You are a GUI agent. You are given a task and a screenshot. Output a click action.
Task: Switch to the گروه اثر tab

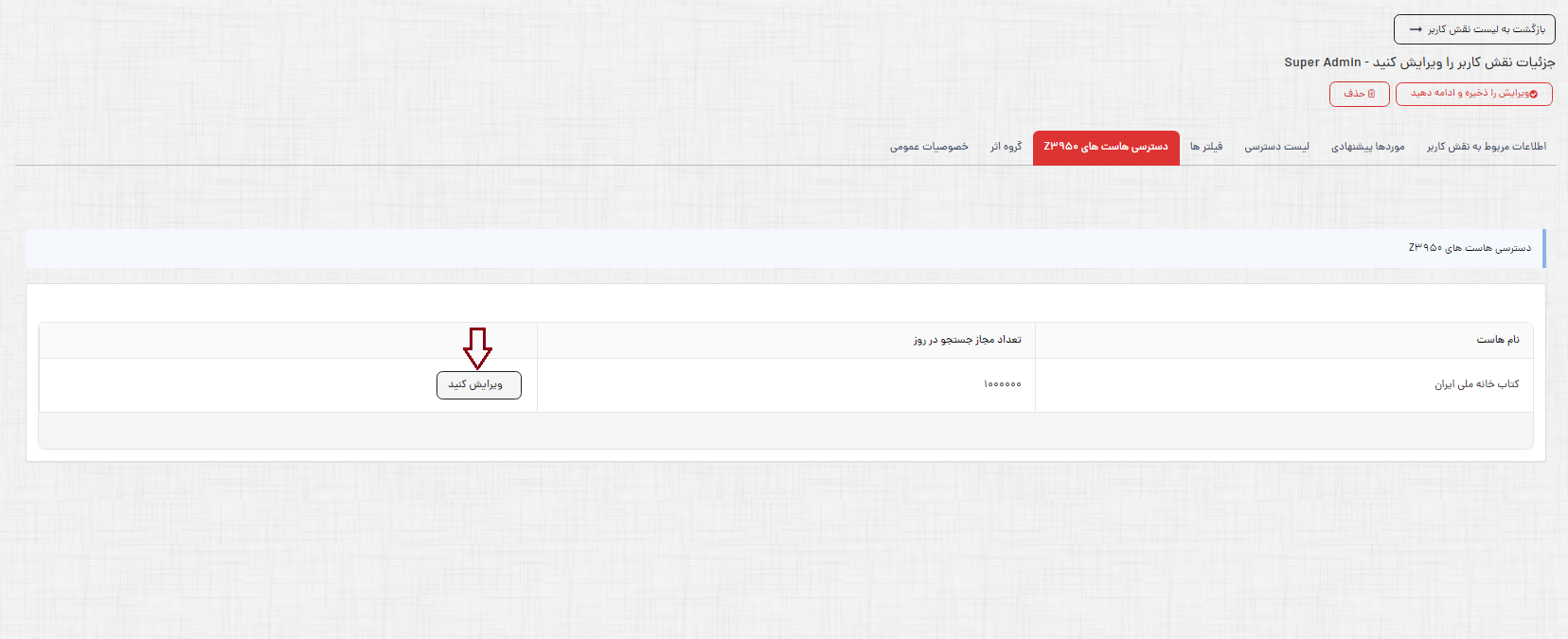click(1006, 147)
